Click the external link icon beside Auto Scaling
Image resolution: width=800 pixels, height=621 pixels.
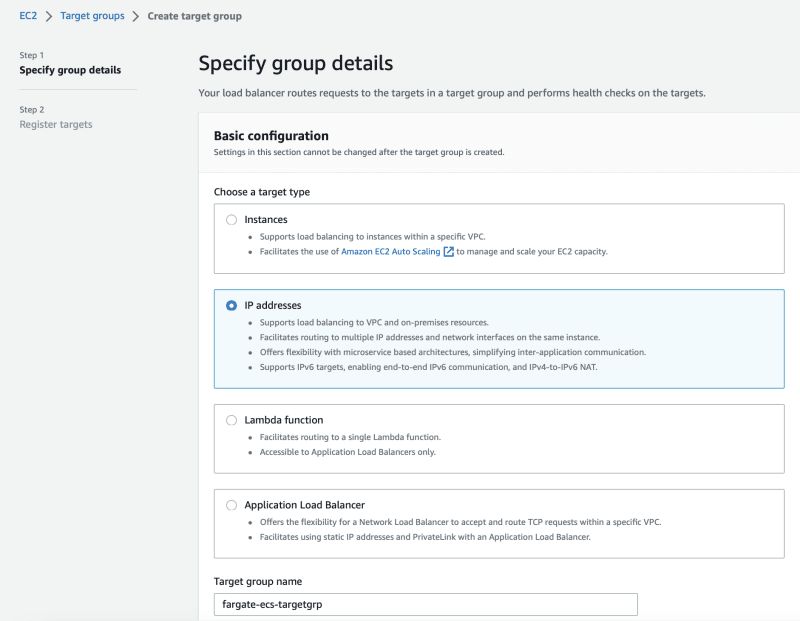coord(448,252)
